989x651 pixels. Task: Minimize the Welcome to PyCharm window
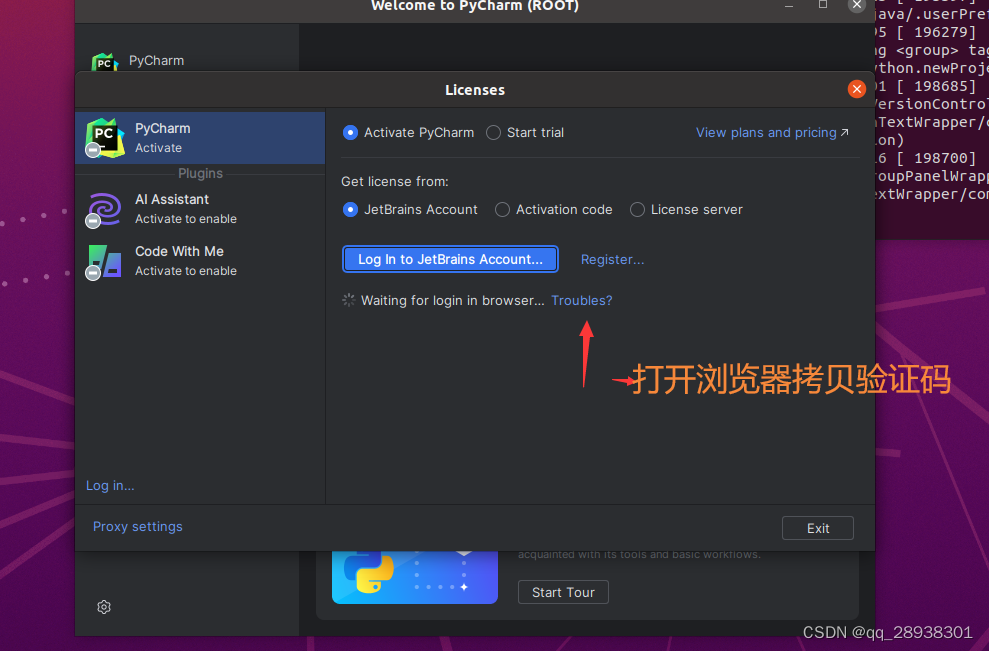(x=788, y=5)
